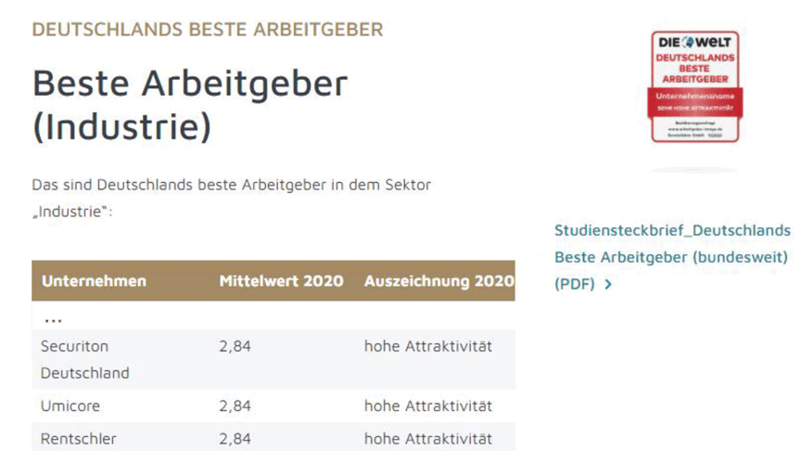Click the red Unternehmensname banner on badge
800x451 pixels.
tap(695, 102)
